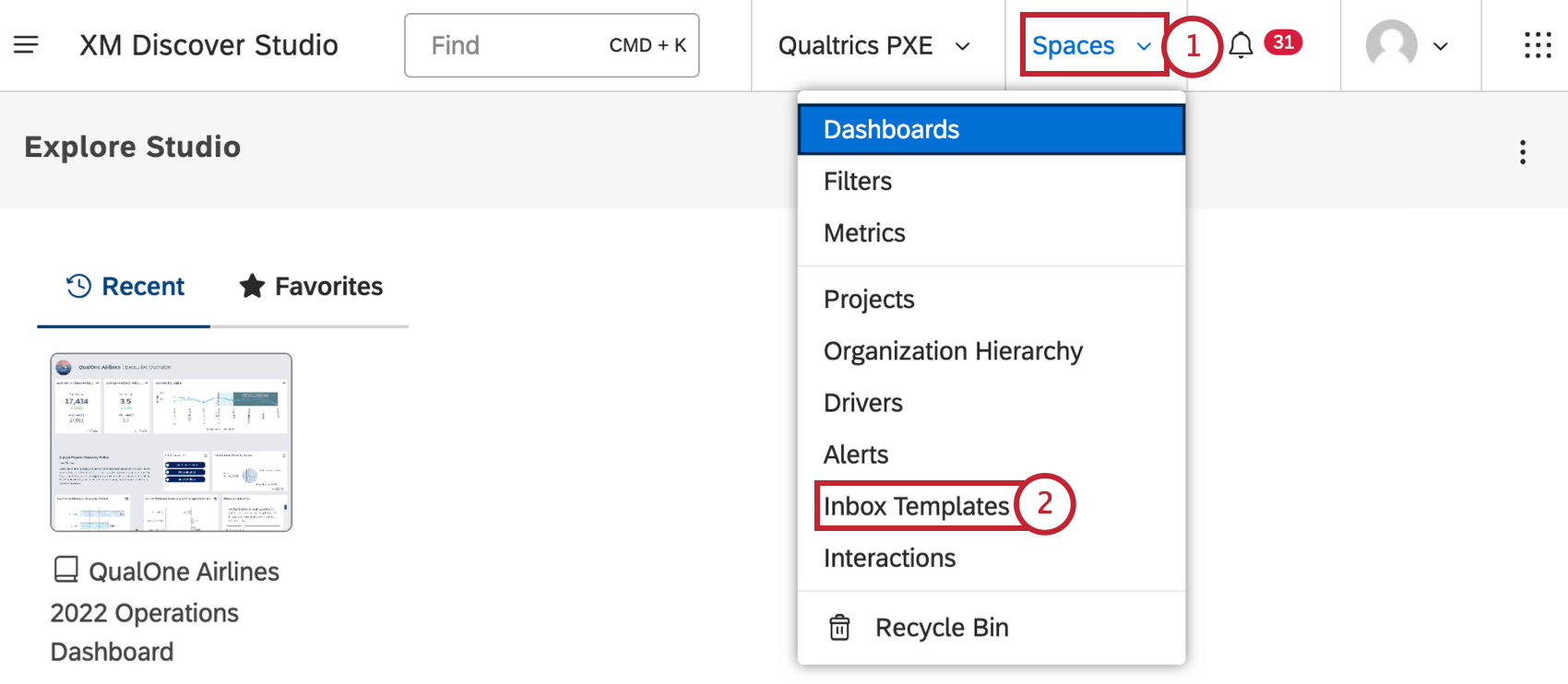The image size is (1568, 684).
Task: Click the book icon beside QualOne Airlines
Action: (x=66, y=570)
